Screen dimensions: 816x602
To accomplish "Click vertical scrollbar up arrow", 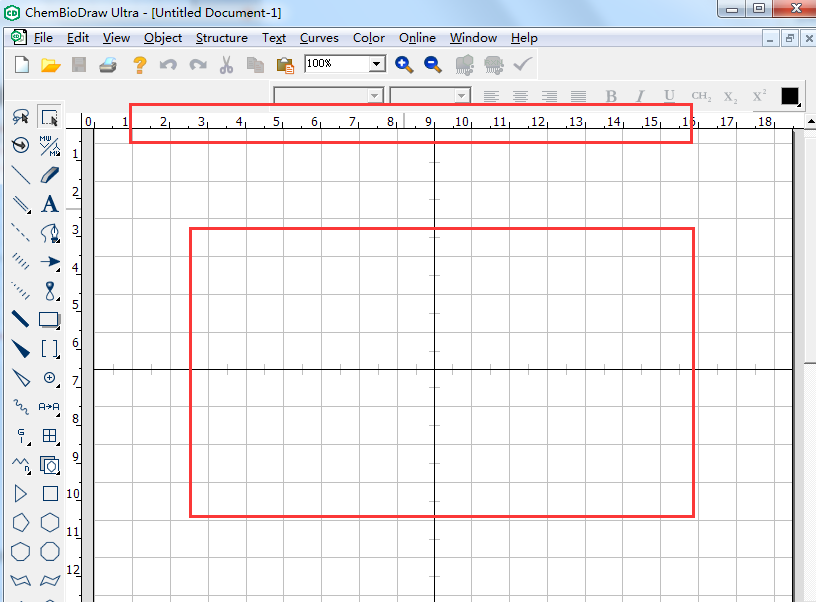I will click(810, 121).
